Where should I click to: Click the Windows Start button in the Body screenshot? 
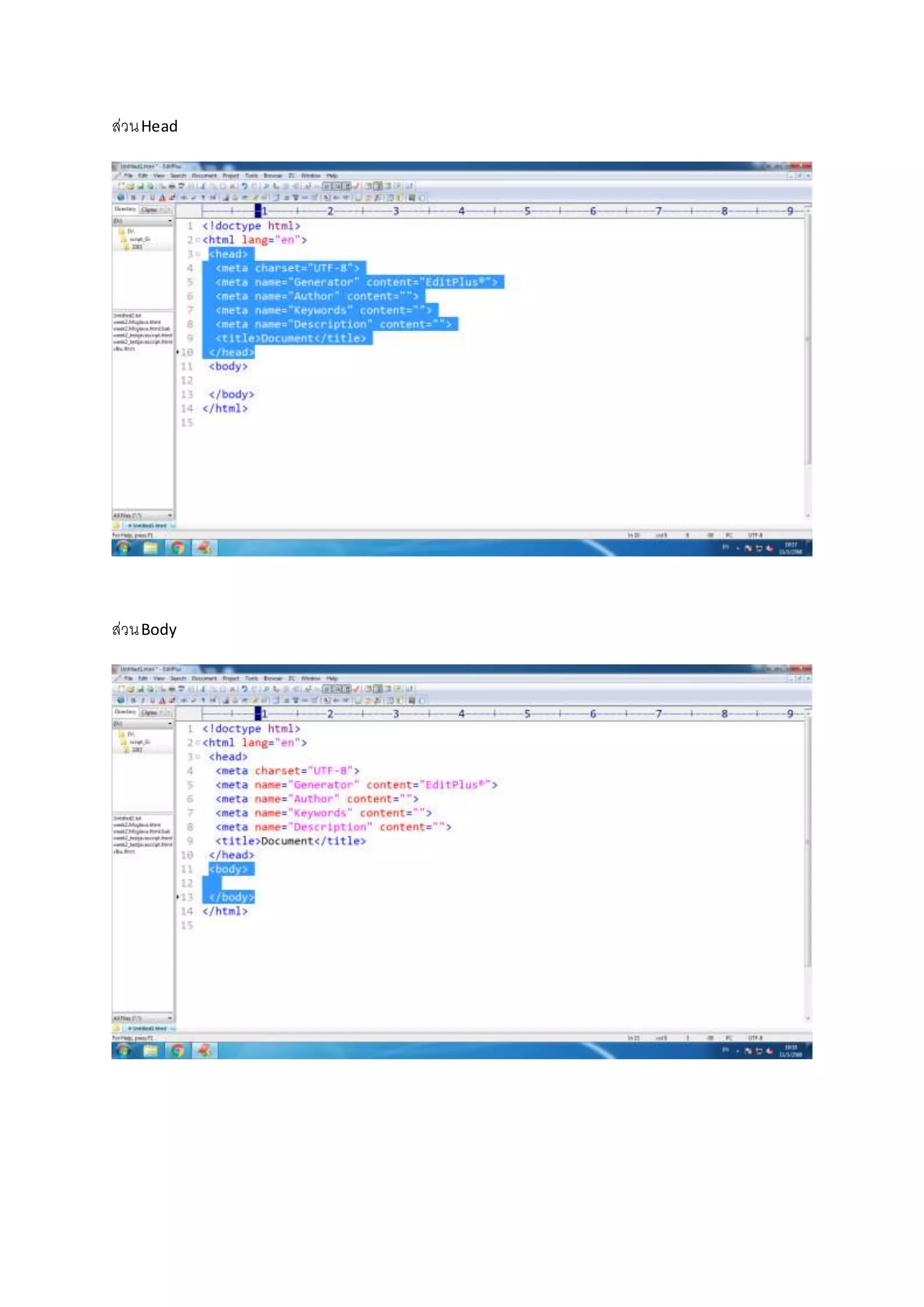124,1050
